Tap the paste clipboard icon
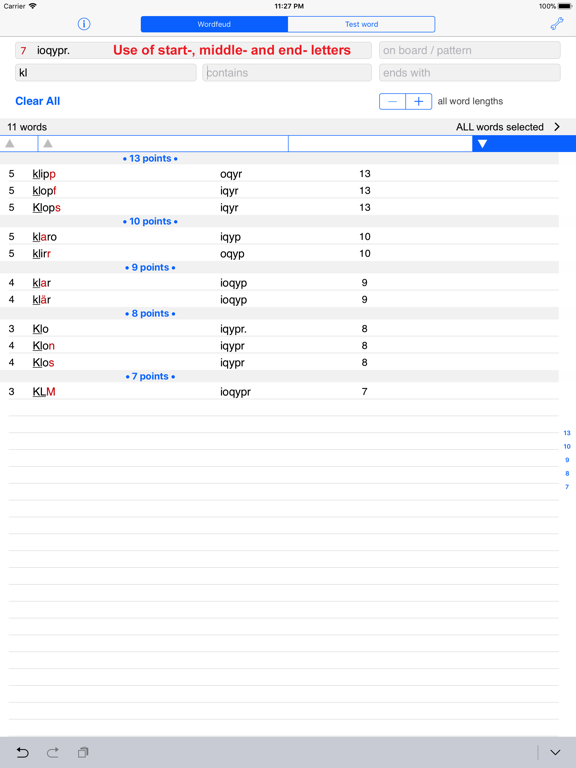This screenshot has height=768, width=576. [83, 752]
